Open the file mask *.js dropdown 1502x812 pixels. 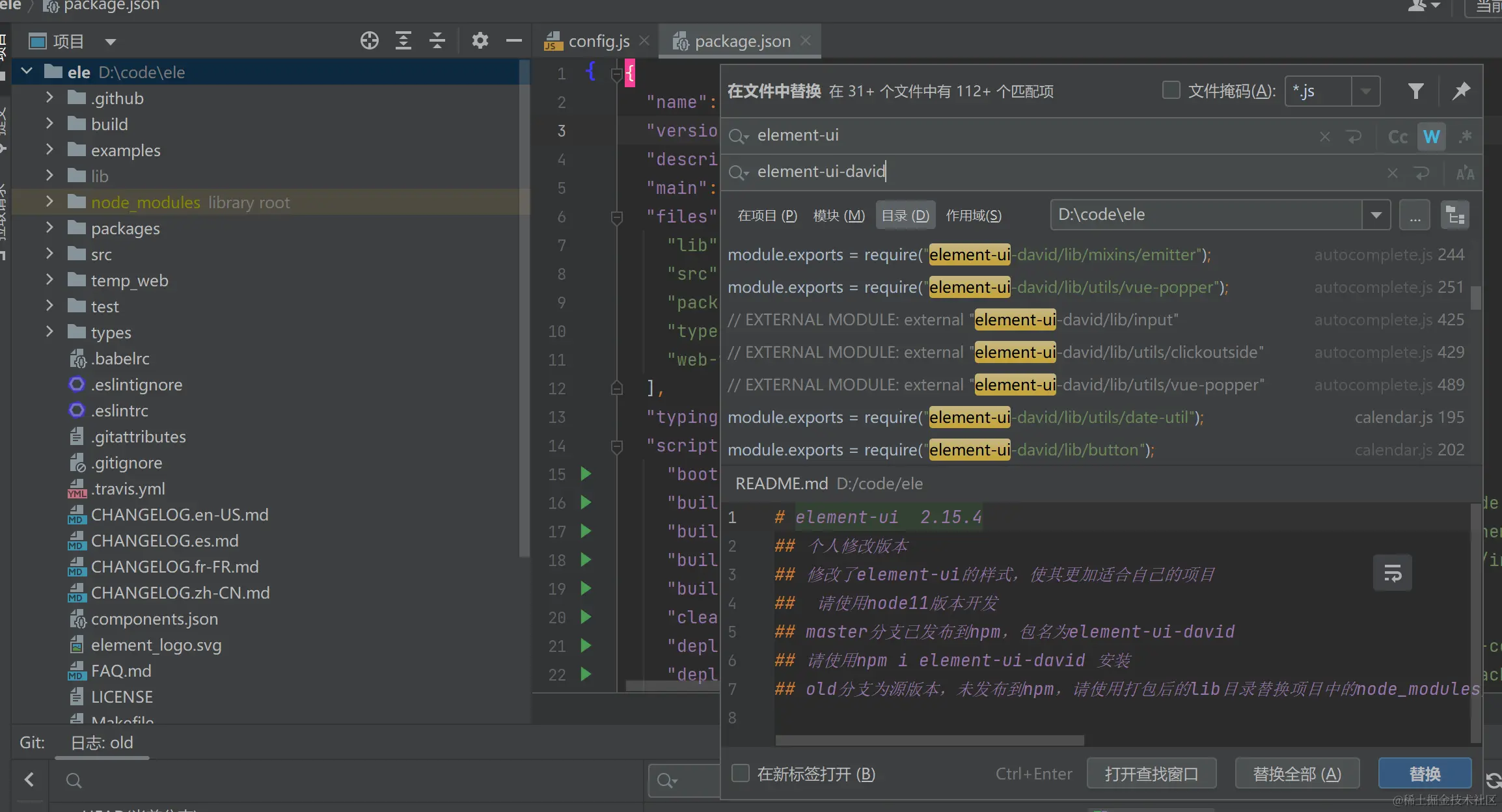pyautogui.click(x=1366, y=91)
